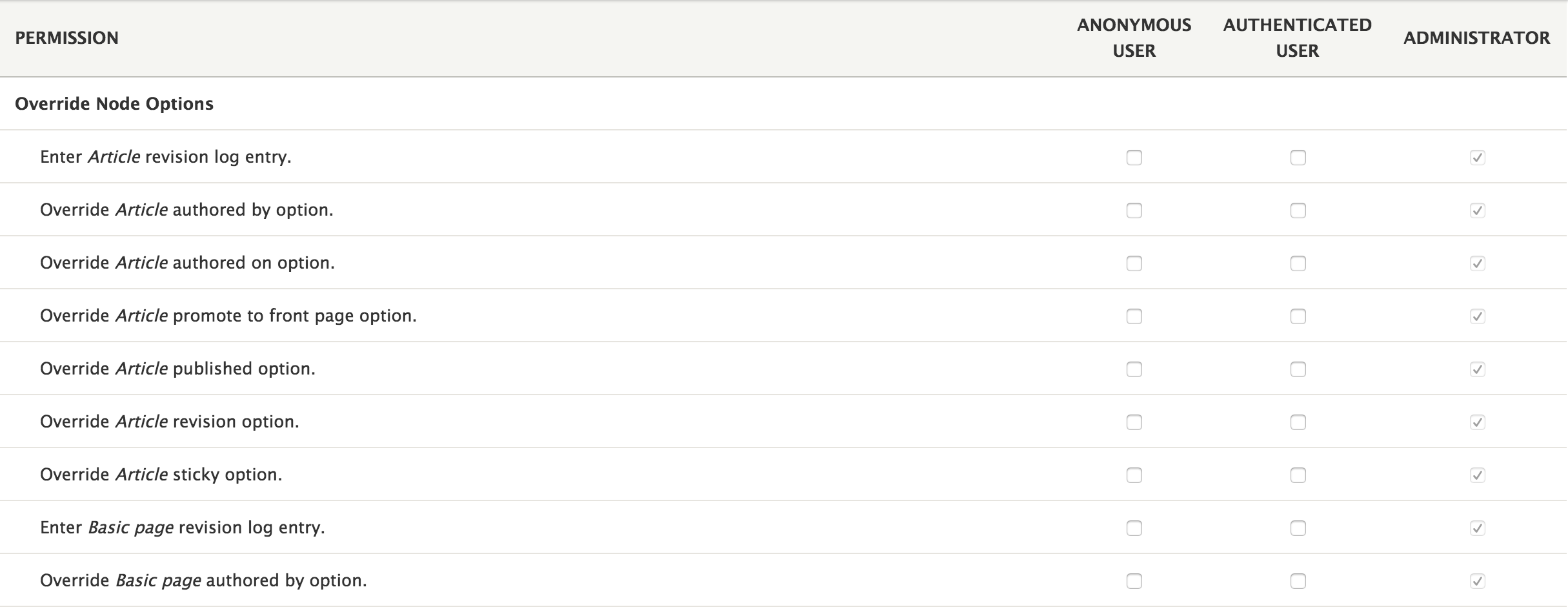This screenshot has height=607, width=1568.
Task: Click the Permission column header
Action: tap(66, 38)
